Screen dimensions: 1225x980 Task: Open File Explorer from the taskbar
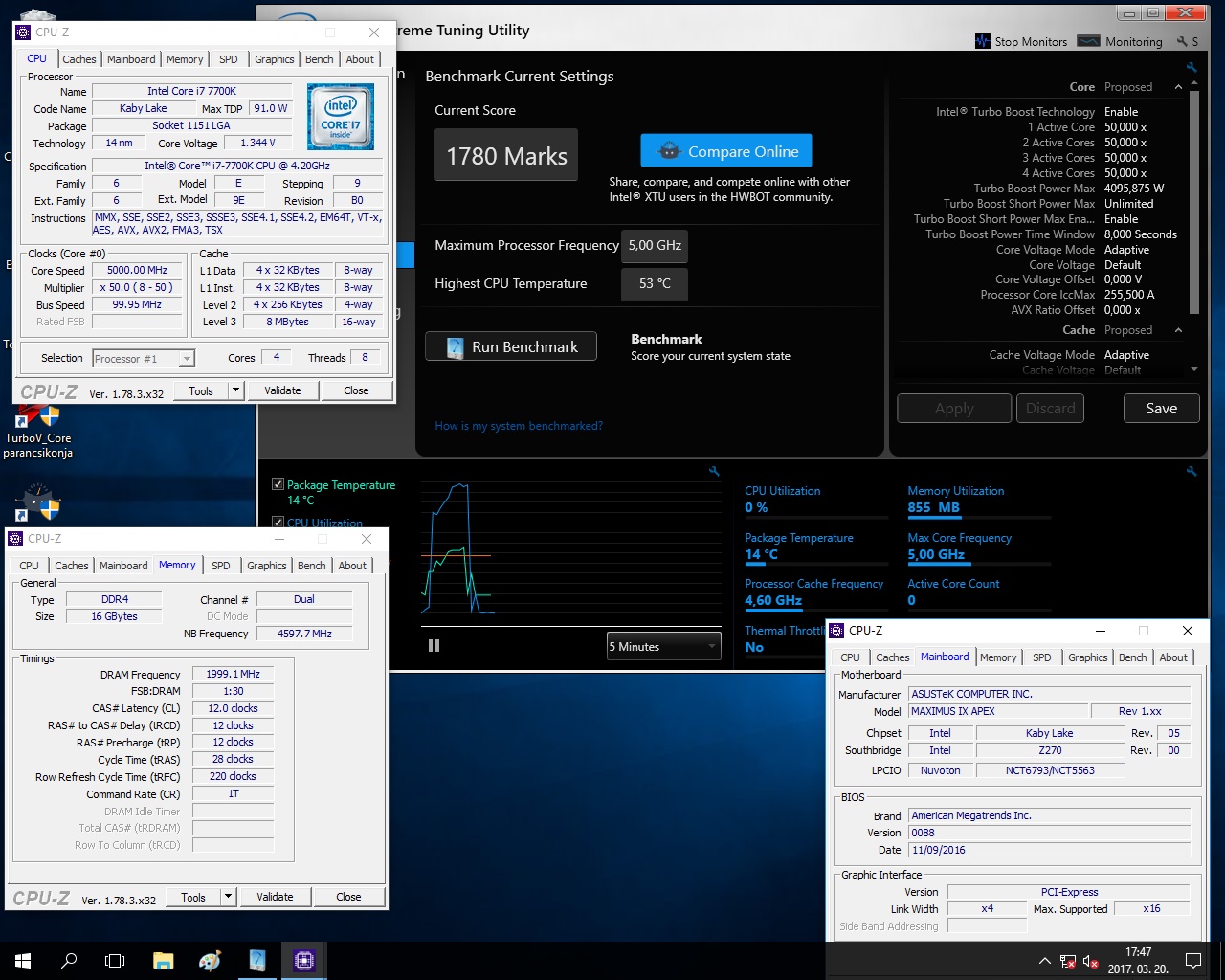pyautogui.click(x=164, y=960)
